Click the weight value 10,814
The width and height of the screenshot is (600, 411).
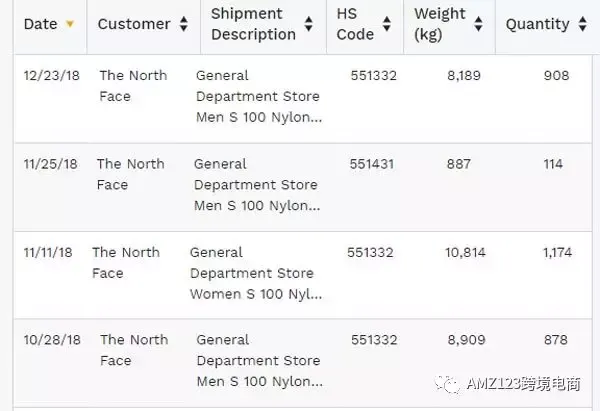pyautogui.click(x=465, y=253)
